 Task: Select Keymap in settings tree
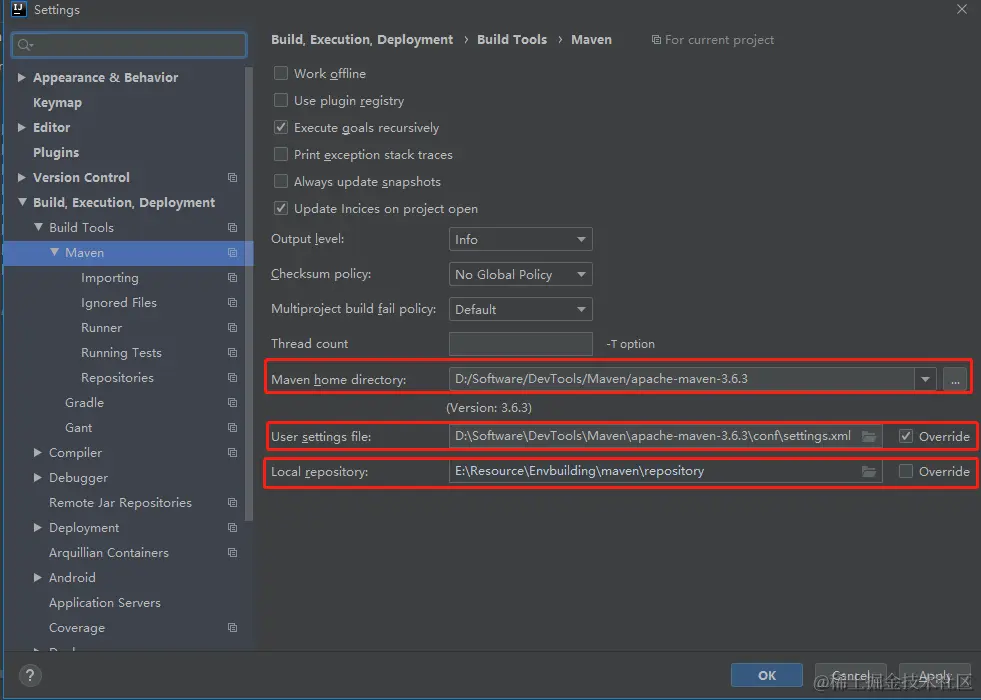pos(58,103)
